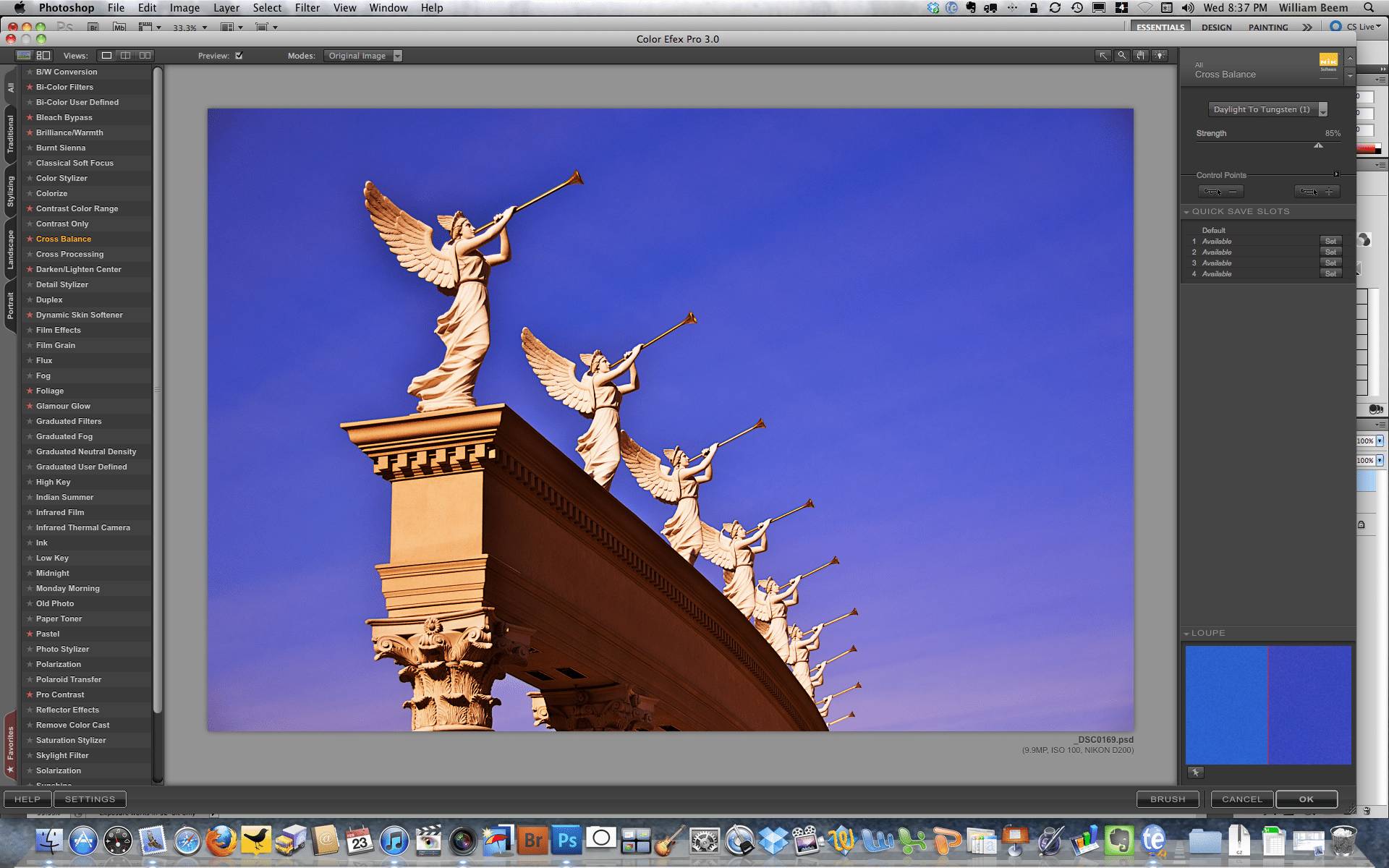This screenshot has width=1389, height=868.
Task: Expand more Photoshop workspaces chevron
Action: [x=1307, y=27]
